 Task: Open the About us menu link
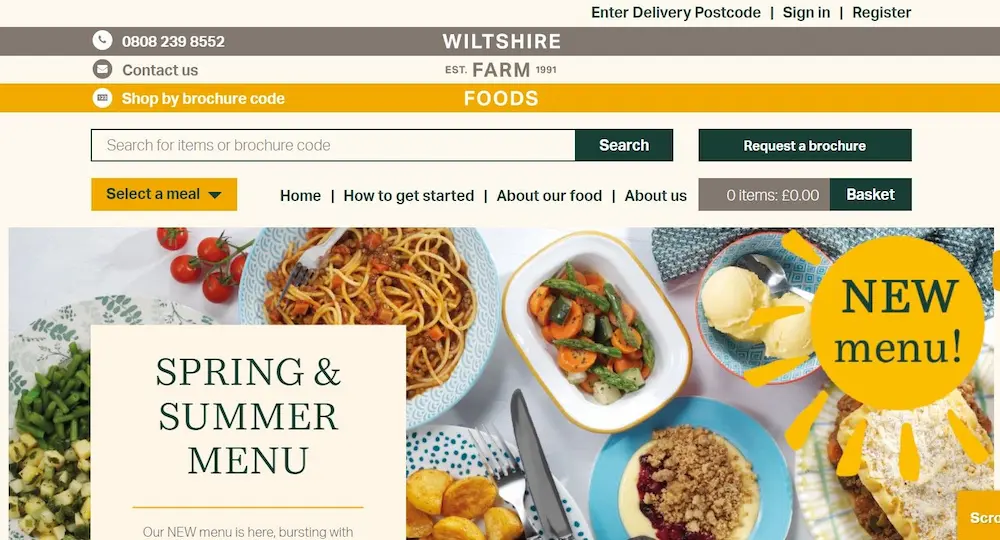click(x=656, y=196)
